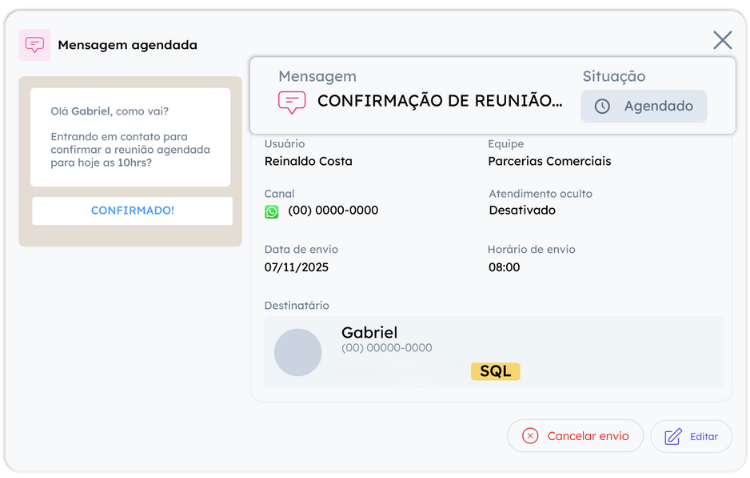Click the CONFIRMADO! reply button in preview
The height and width of the screenshot is (478, 750).
click(x=132, y=211)
